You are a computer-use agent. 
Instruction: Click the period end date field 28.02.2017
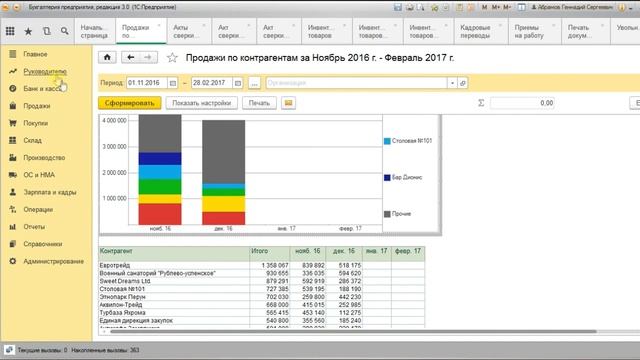[x=212, y=83]
